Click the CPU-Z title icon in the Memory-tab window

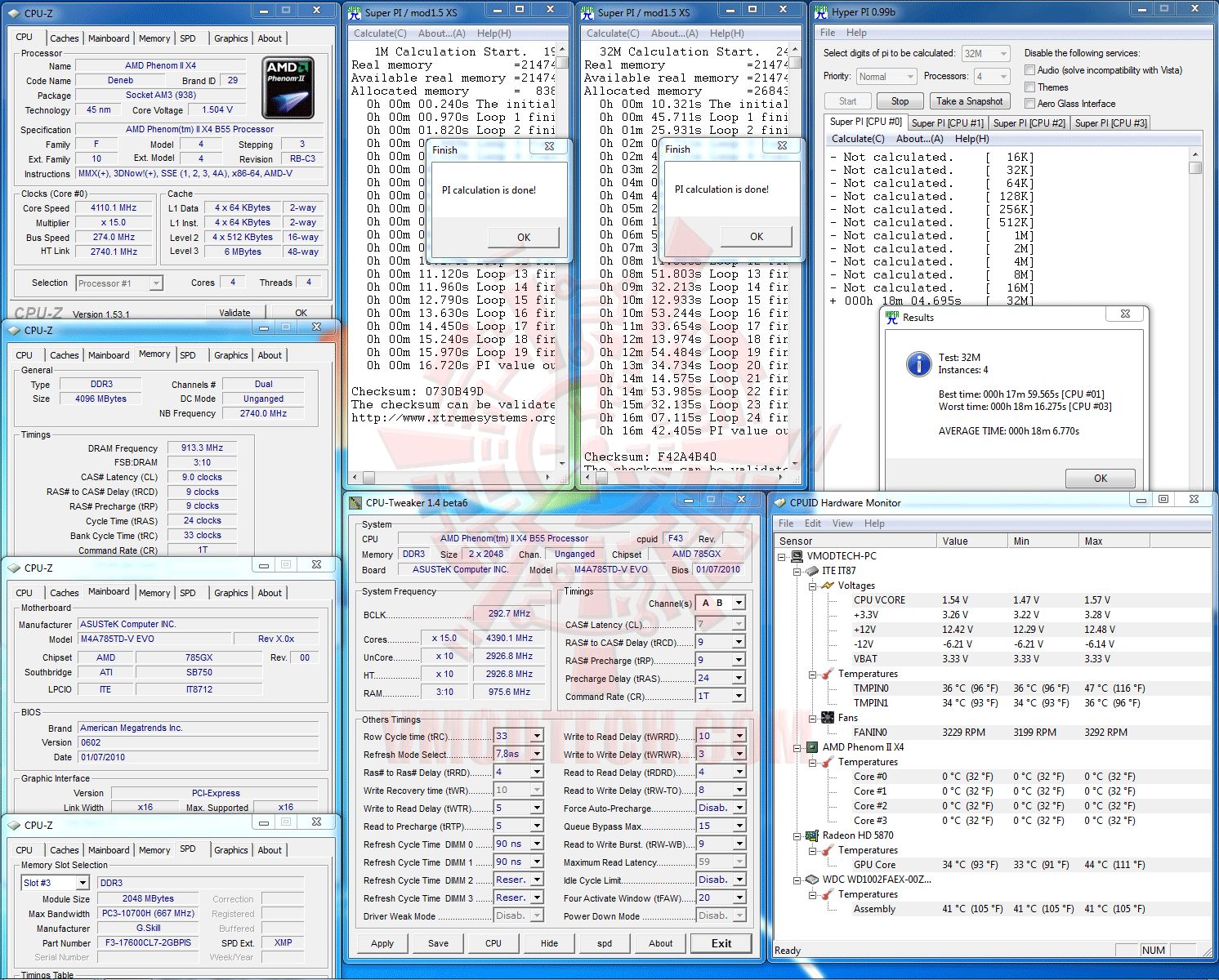tap(14, 331)
